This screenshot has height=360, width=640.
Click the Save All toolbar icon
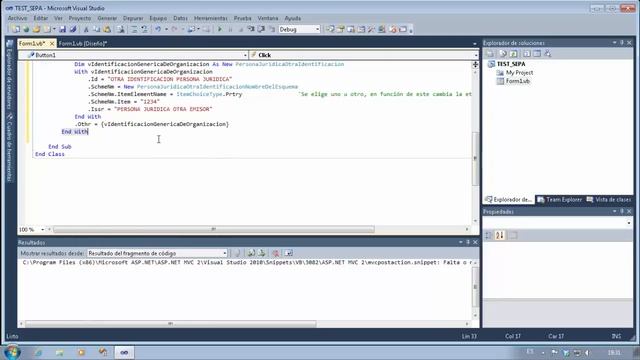coord(73,29)
